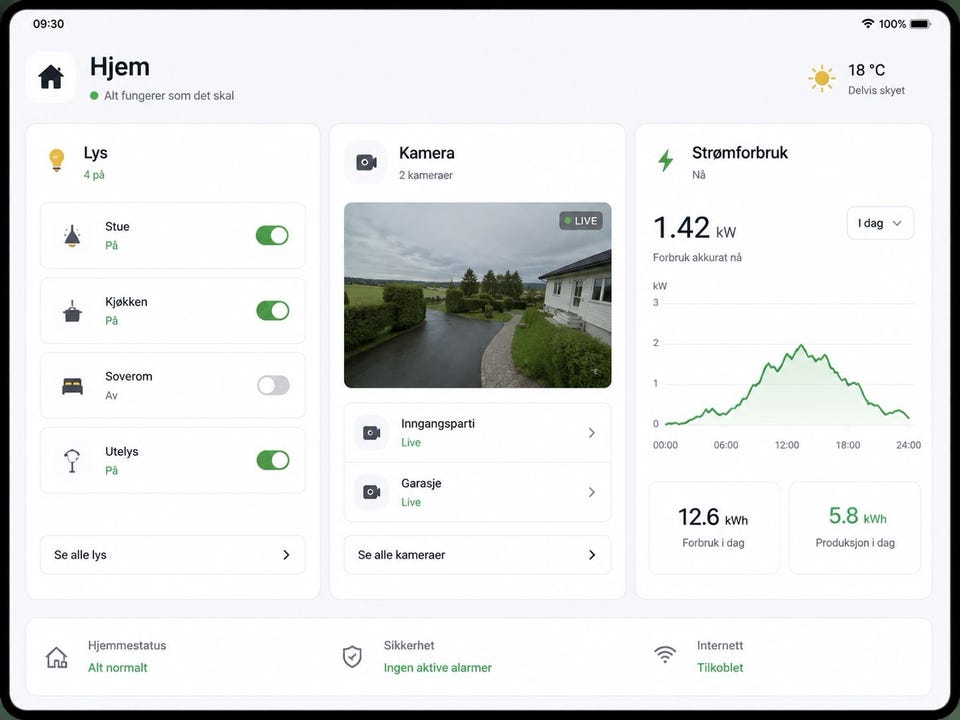
Task: Tap the Ingen aktive alarmer text
Action: (x=438, y=667)
